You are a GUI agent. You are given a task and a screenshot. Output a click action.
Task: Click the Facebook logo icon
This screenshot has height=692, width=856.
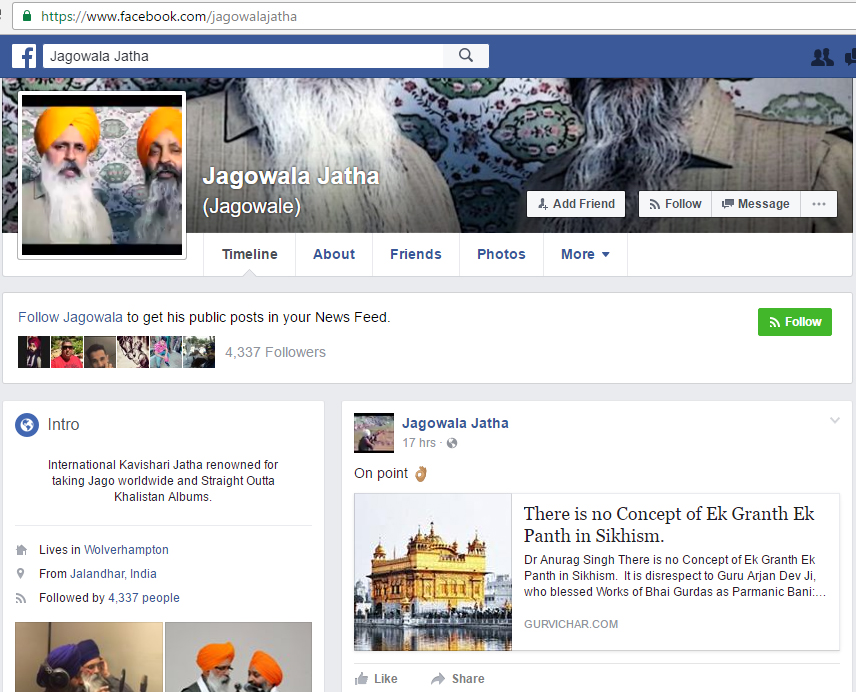(x=24, y=56)
